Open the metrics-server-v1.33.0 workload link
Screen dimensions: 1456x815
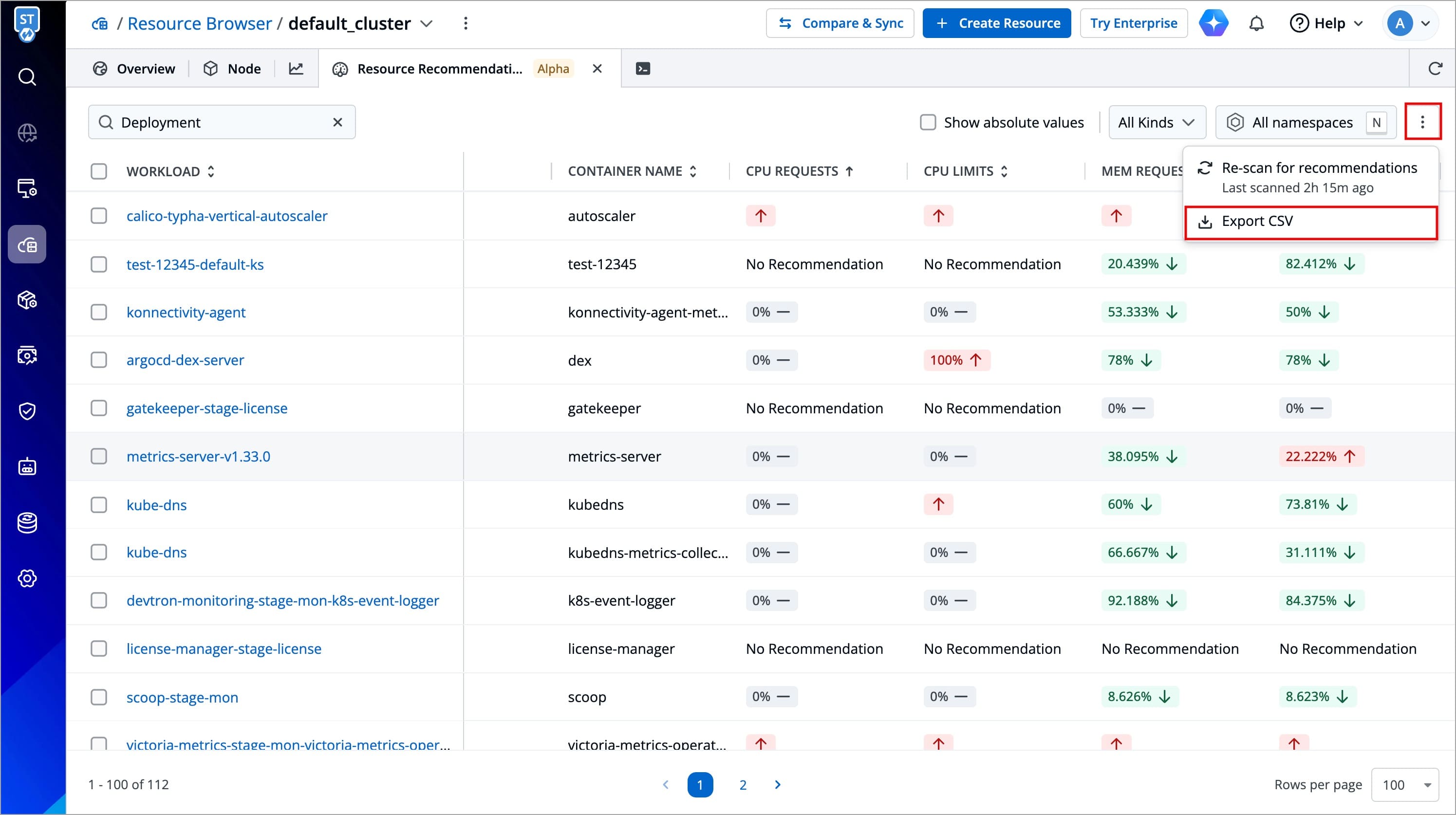pyautogui.click(x=198, y=456)
